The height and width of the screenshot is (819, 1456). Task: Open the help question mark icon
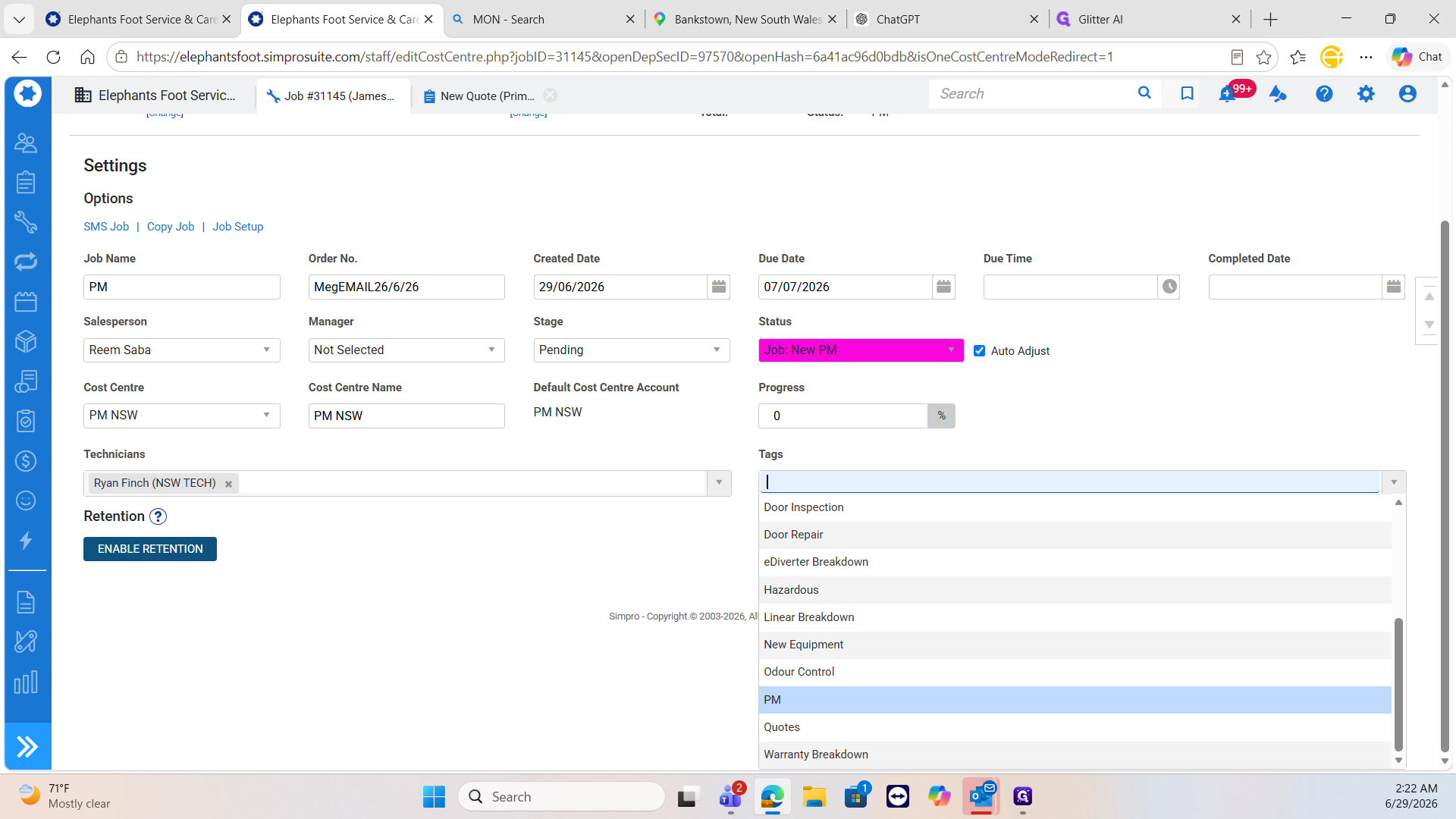1324,93
